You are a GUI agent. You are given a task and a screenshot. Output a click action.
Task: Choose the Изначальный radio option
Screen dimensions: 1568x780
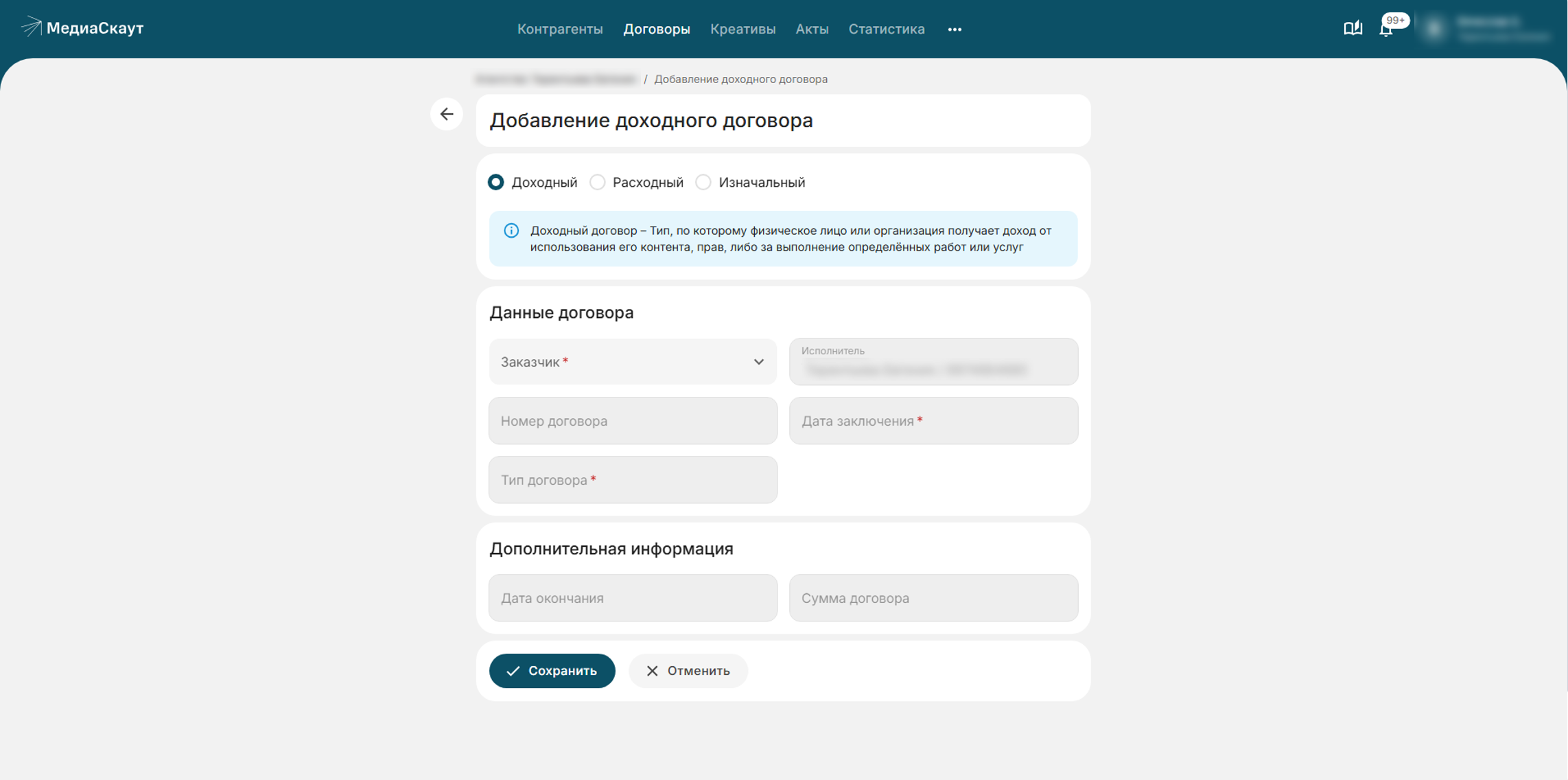tap(703, 183)
